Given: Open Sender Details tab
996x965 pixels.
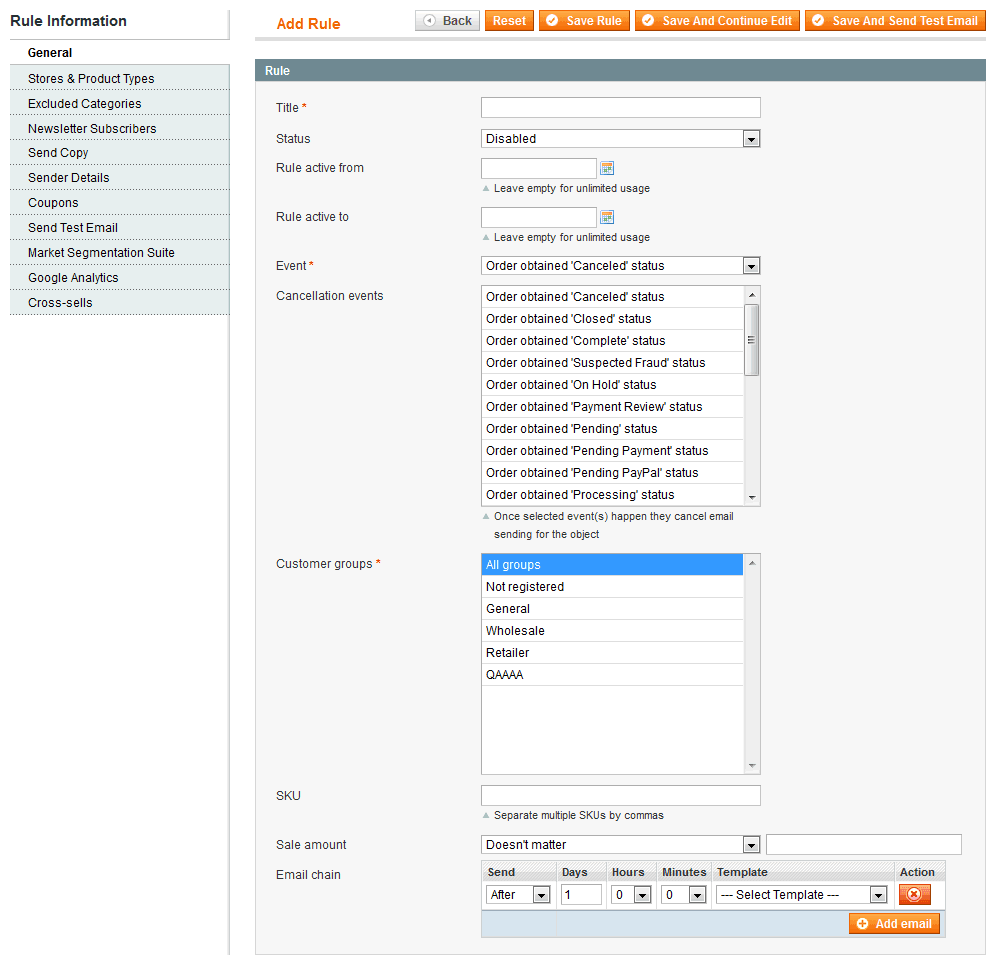Looking at the screenshot, I should (119, 178).
